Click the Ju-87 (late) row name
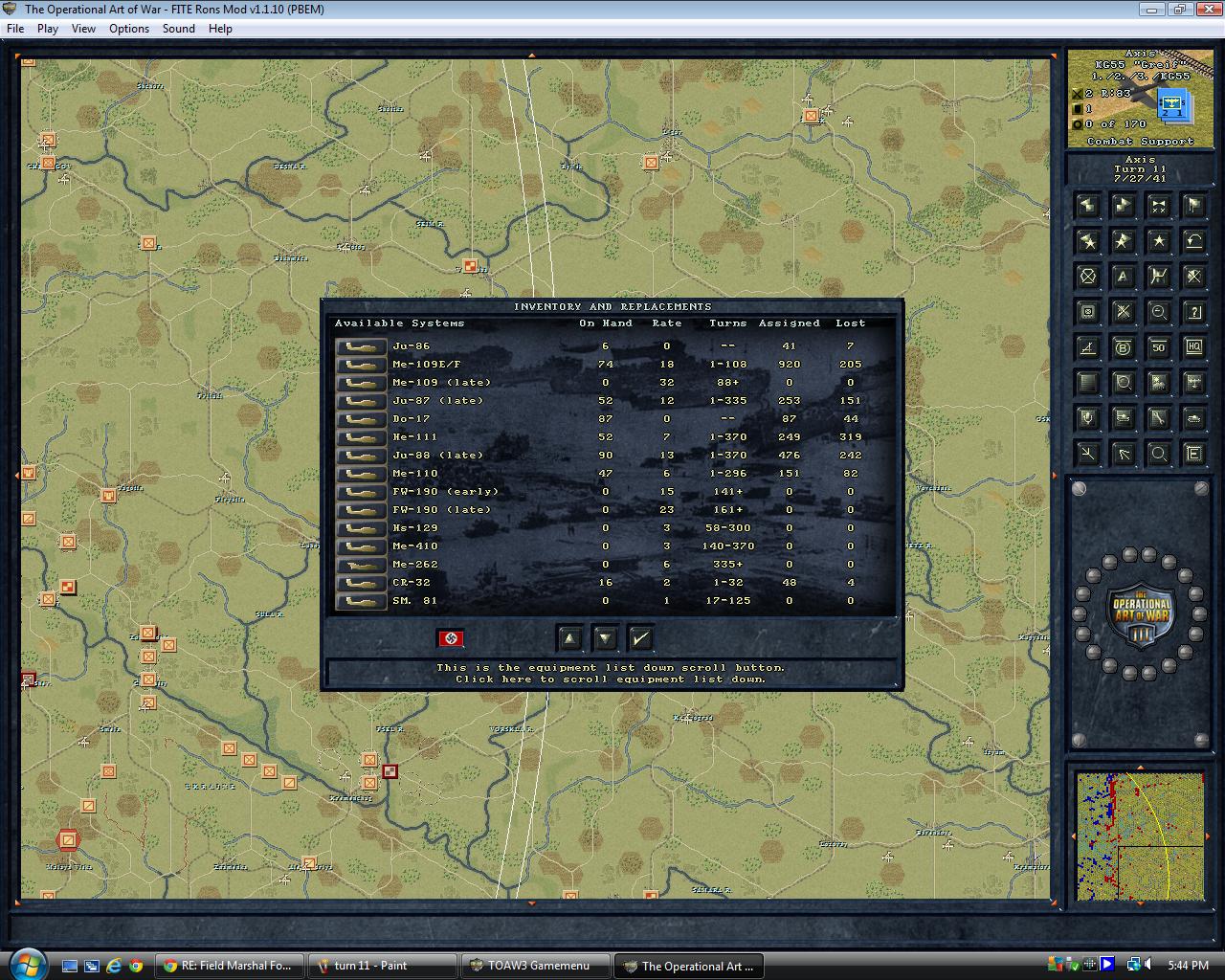Viewport: 1225px width, 980px height. [437, 401]
